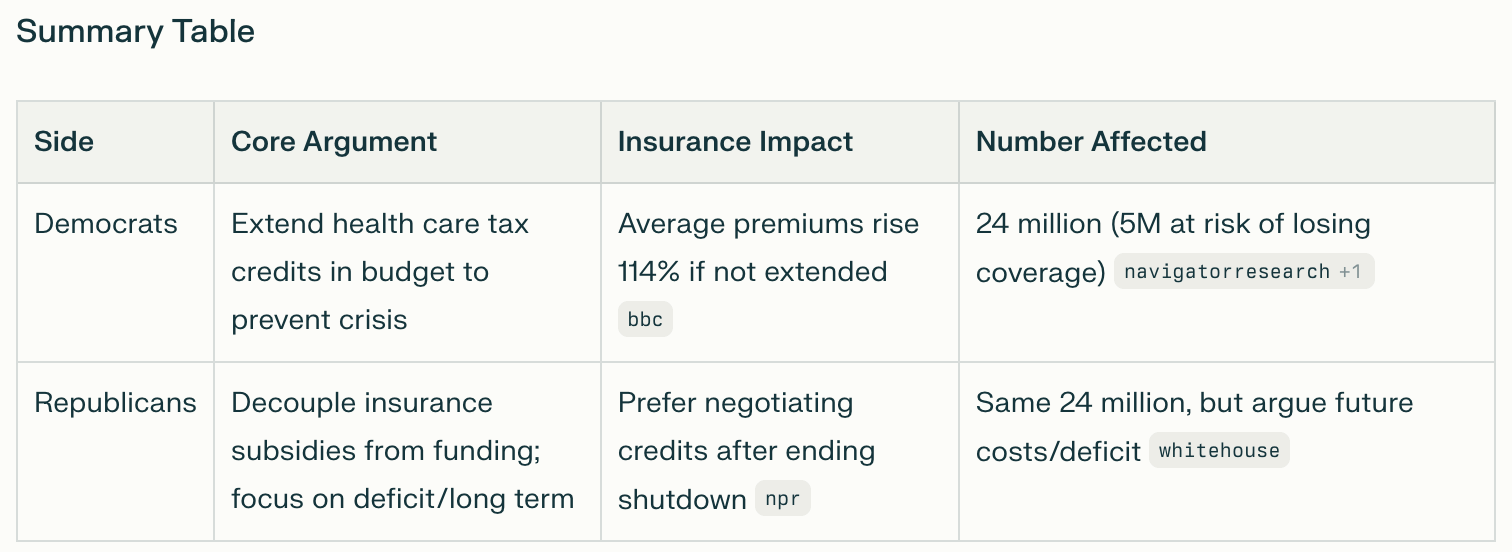
Task: Open the bbc source citation
Action: tap(645, 320)
